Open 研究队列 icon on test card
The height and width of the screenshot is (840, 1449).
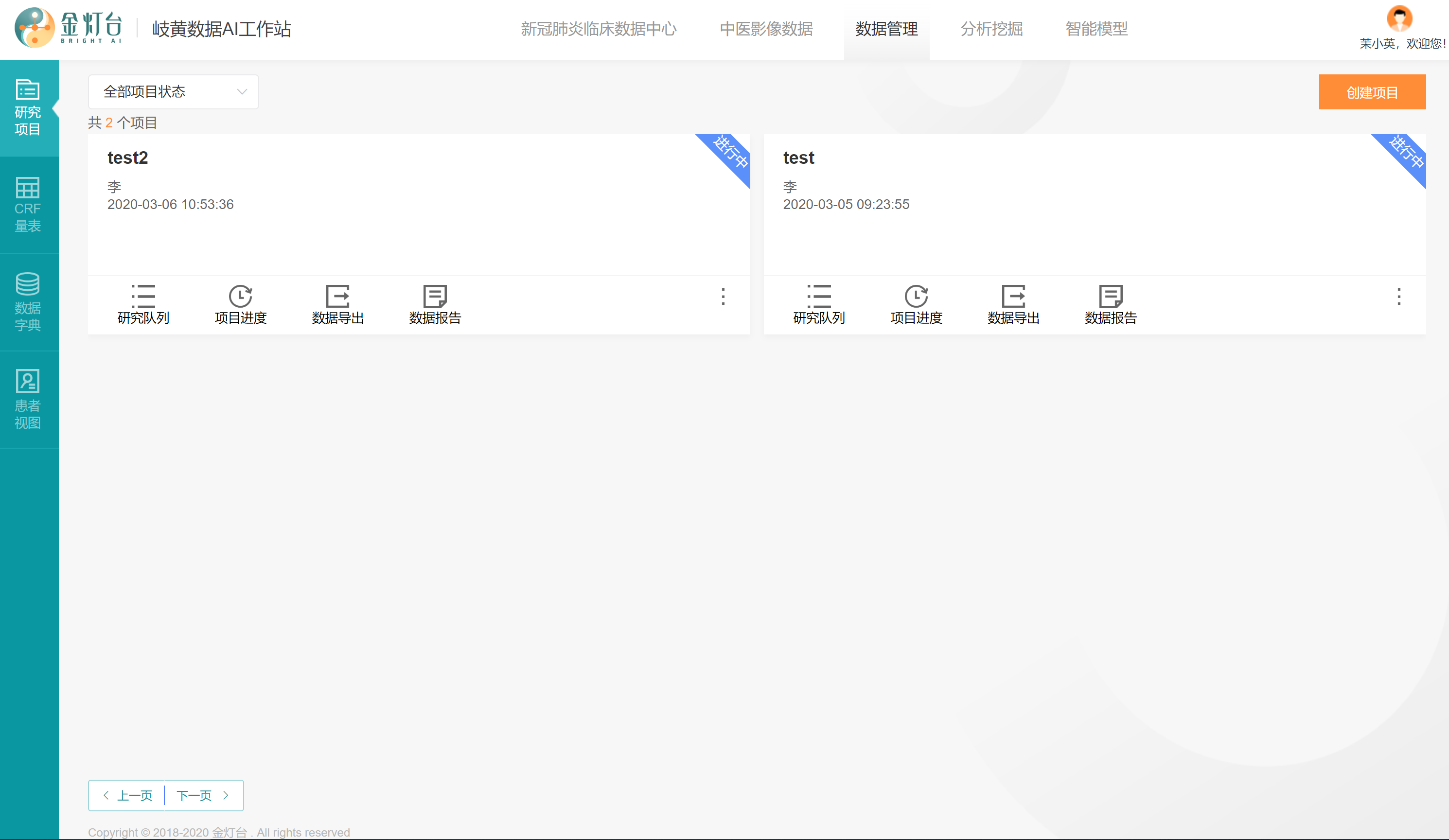[819, 297]
